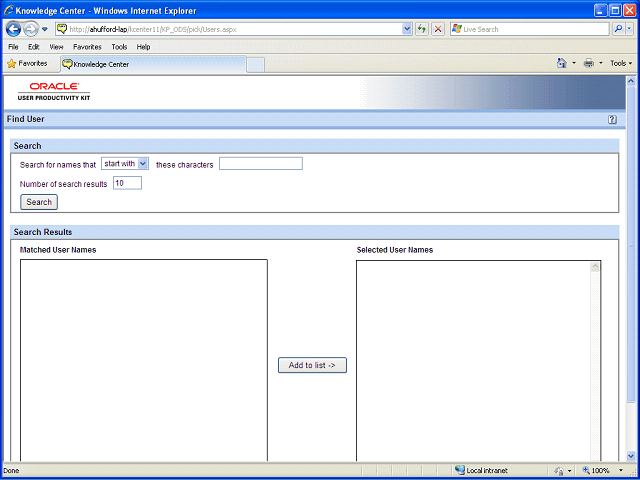Screen dimensions: 640x480
Task: Click the Print icon
Action: [x=589, y=63]
